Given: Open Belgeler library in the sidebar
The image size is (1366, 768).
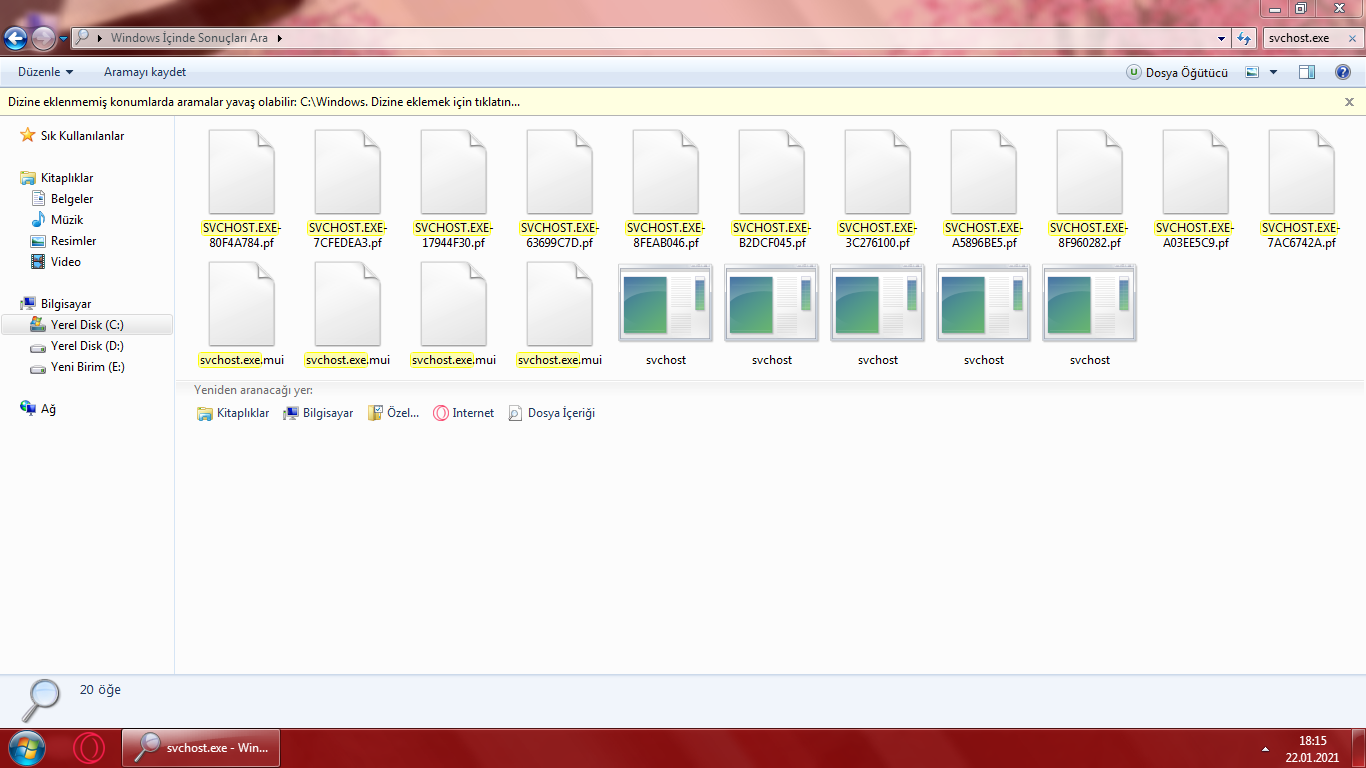Looking at the screenshot, I should [62, 199].
